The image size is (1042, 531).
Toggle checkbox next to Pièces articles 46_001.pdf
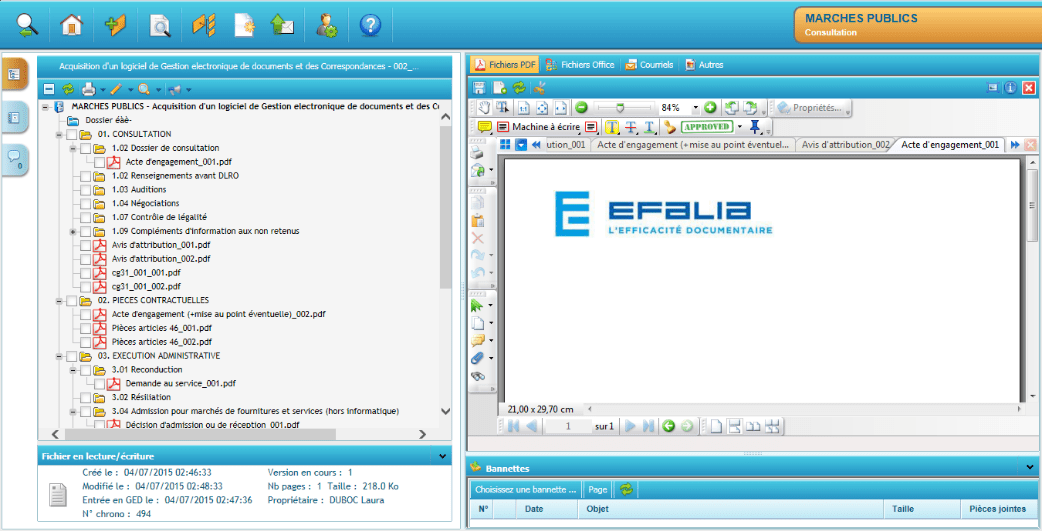point(85,328)
